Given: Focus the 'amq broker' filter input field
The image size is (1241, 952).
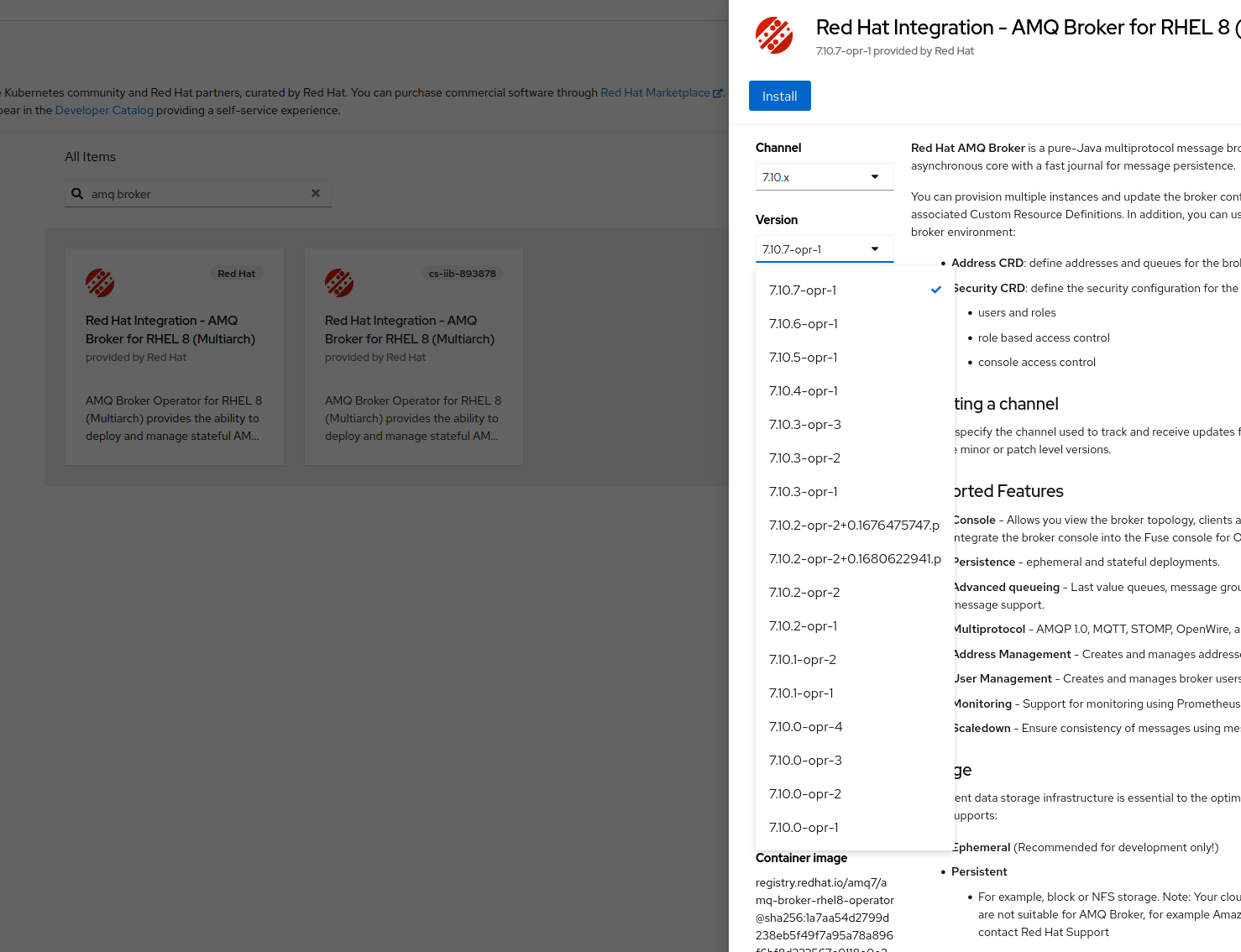Looking at the screenshot, I should coord(198,194).
